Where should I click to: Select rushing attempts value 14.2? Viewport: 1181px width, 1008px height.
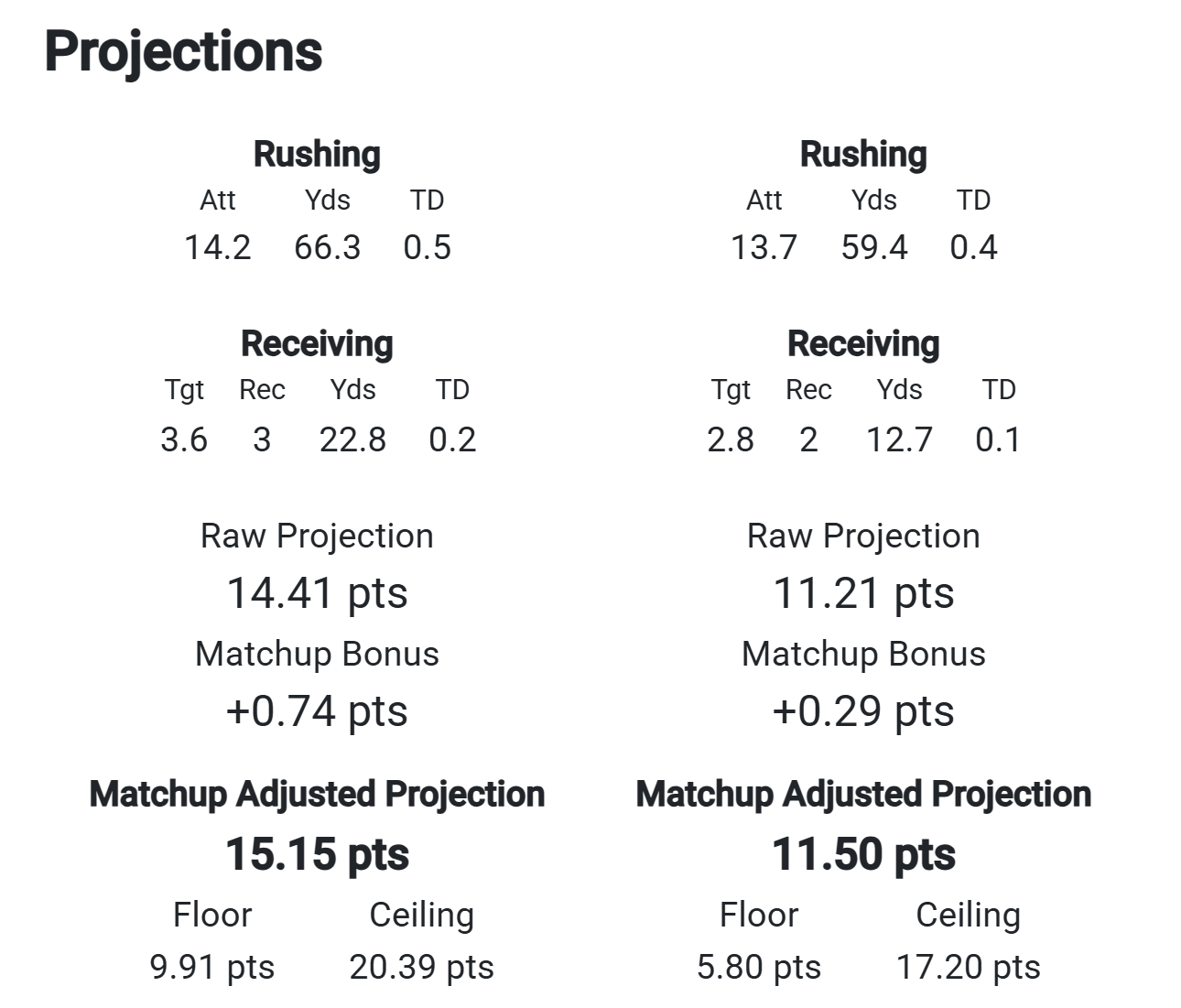pos(218,247)
